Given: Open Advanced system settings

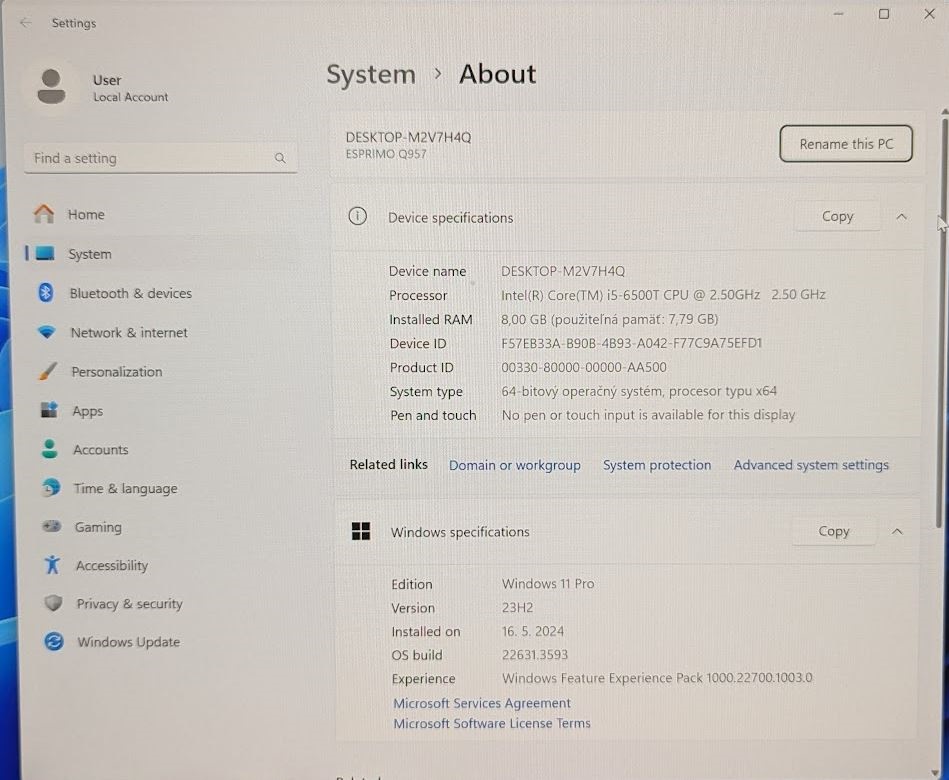Looking at the screenshot, I should [x=811, y=465].
